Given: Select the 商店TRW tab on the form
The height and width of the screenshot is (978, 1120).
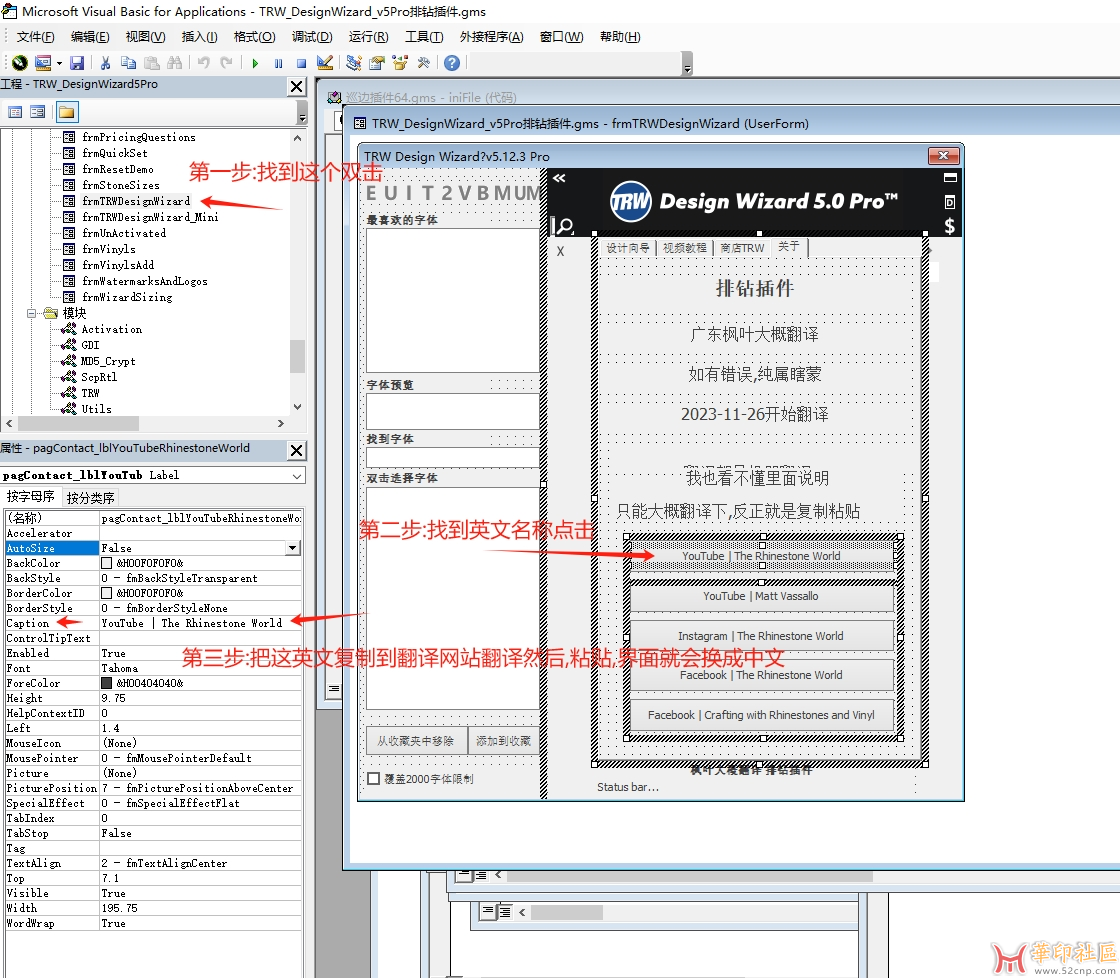Looking at the screenshot, I should coord(742,247).
